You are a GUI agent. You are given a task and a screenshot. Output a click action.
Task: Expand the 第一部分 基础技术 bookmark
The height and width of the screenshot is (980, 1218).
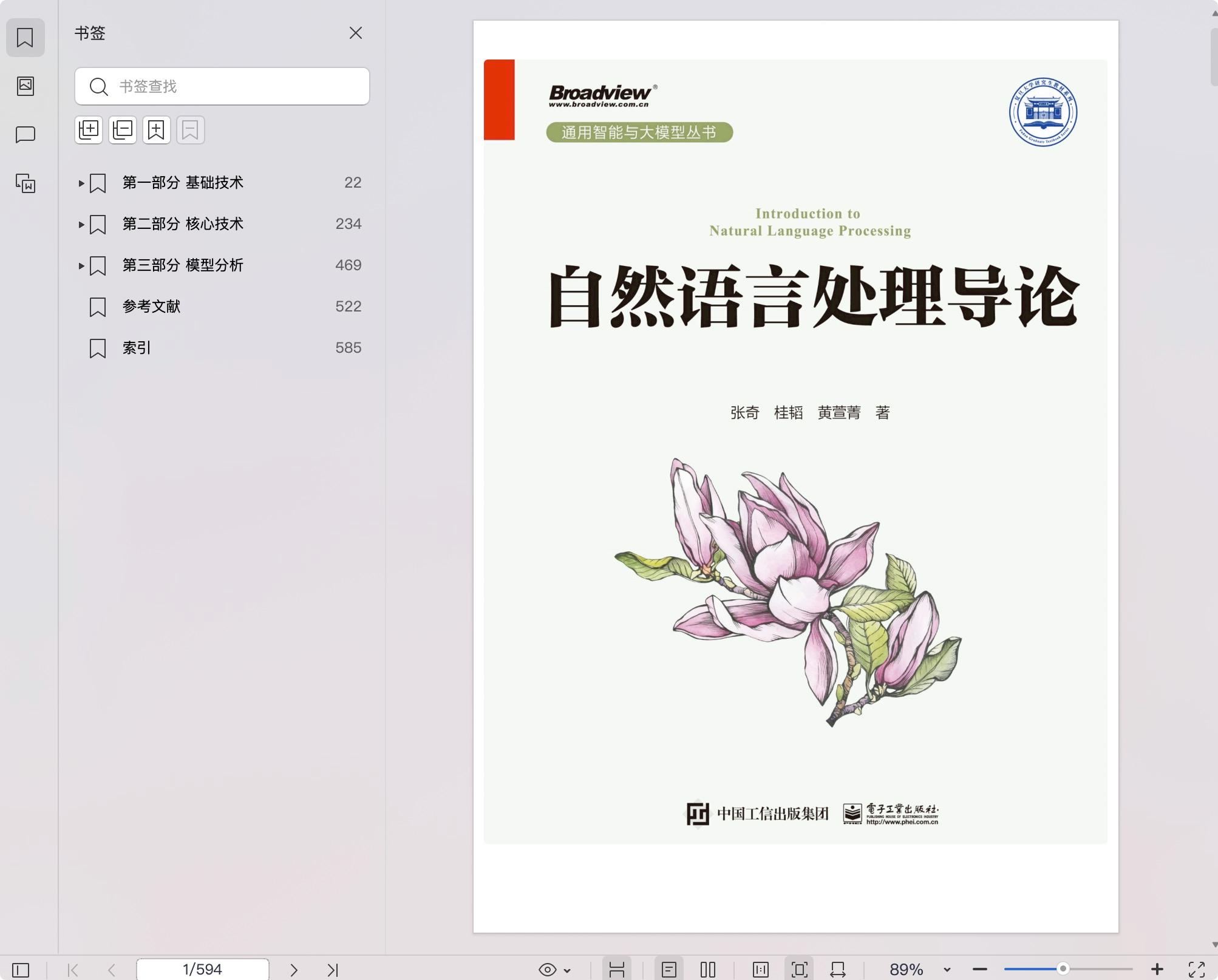coord(81,183)
